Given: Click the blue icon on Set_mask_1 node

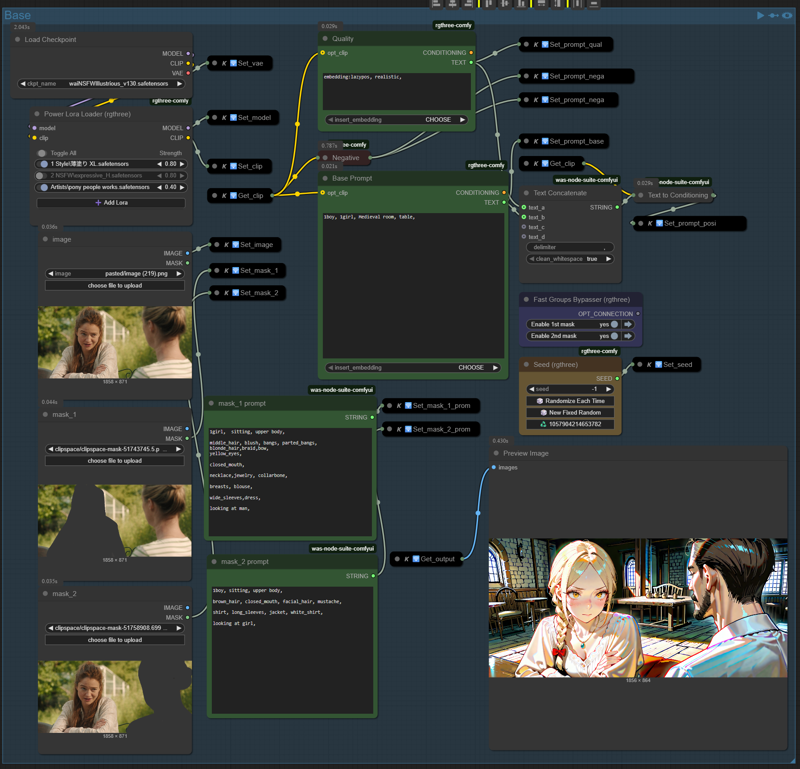Looking at the screenshot, I should [x=236, y=270].
